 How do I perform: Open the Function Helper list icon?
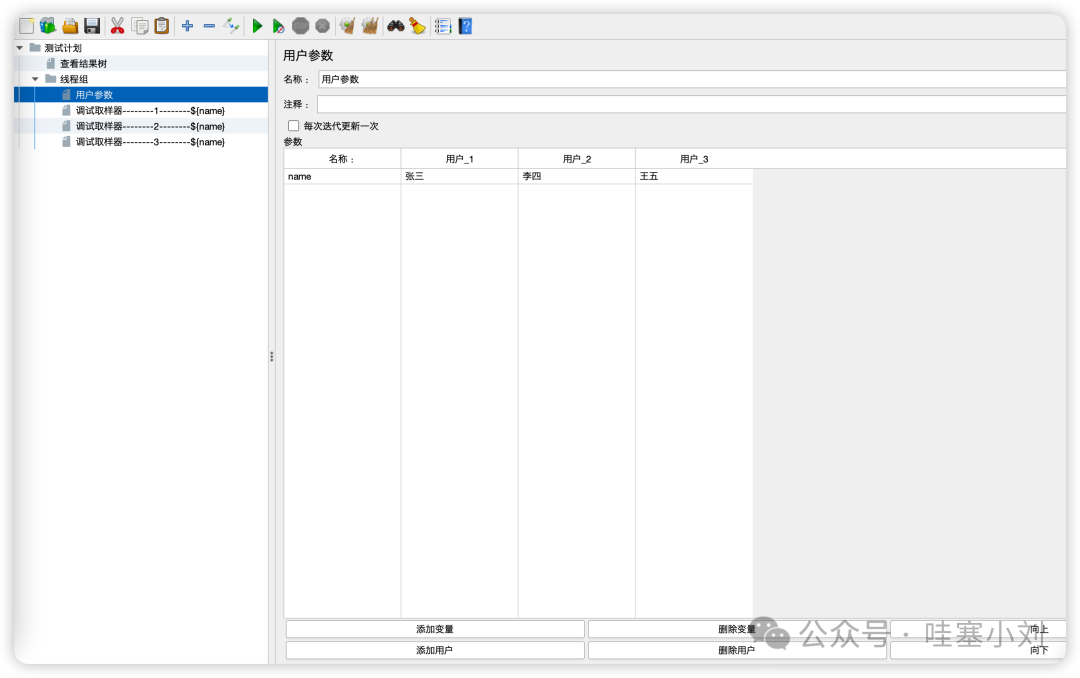pyautogui.click(x=443, y=26)
